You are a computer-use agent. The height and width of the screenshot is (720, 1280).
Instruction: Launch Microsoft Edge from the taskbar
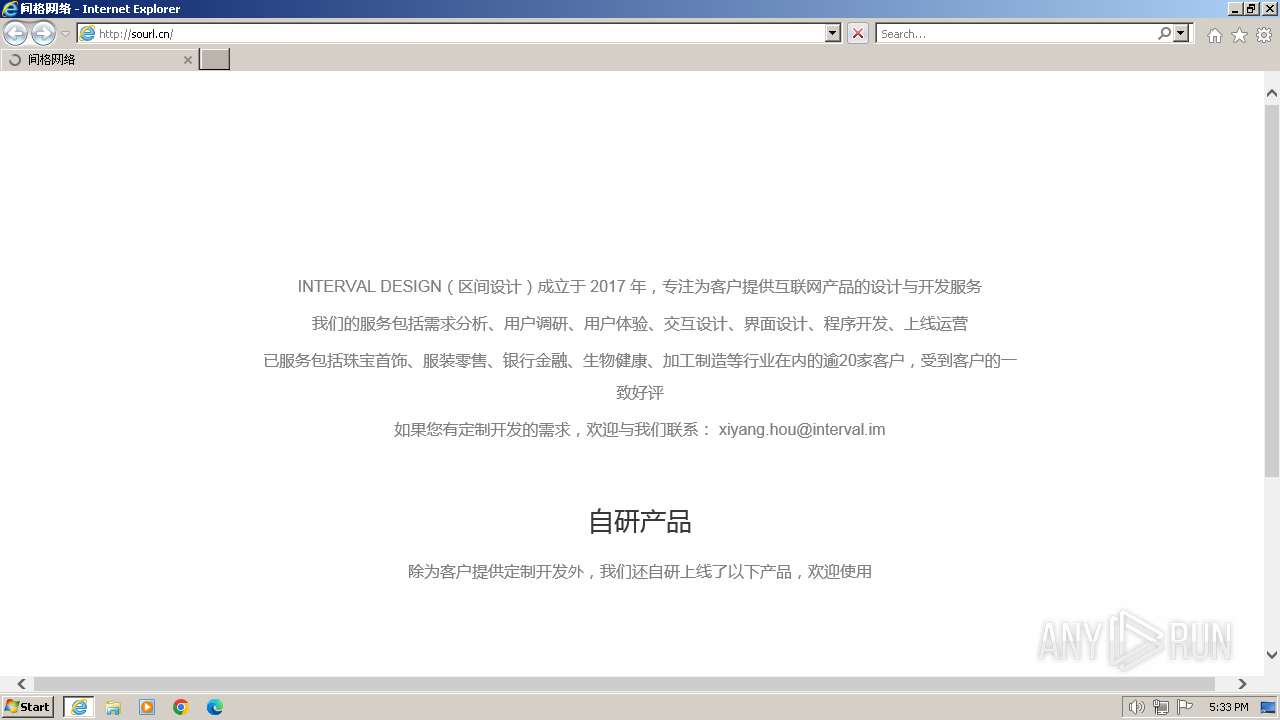click(x=215, y=707)
